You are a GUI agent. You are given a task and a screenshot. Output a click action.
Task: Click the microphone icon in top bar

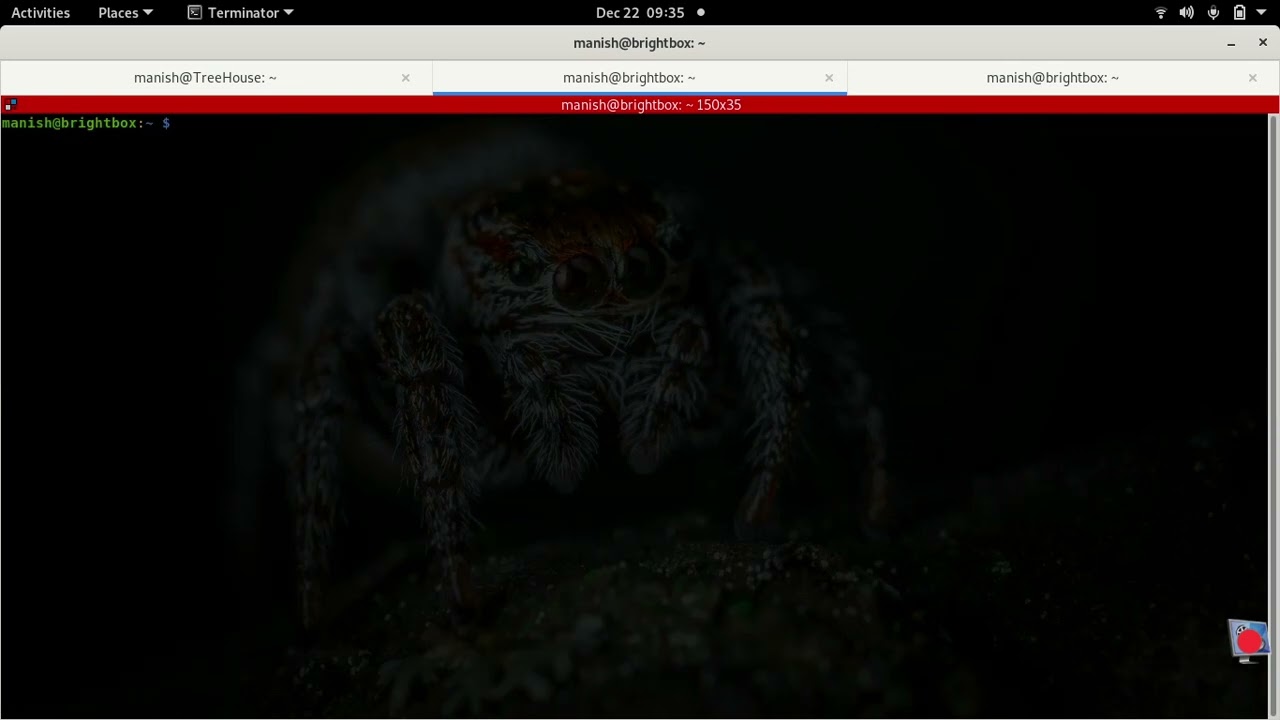pyautogui.click(x=1213, y=13)
